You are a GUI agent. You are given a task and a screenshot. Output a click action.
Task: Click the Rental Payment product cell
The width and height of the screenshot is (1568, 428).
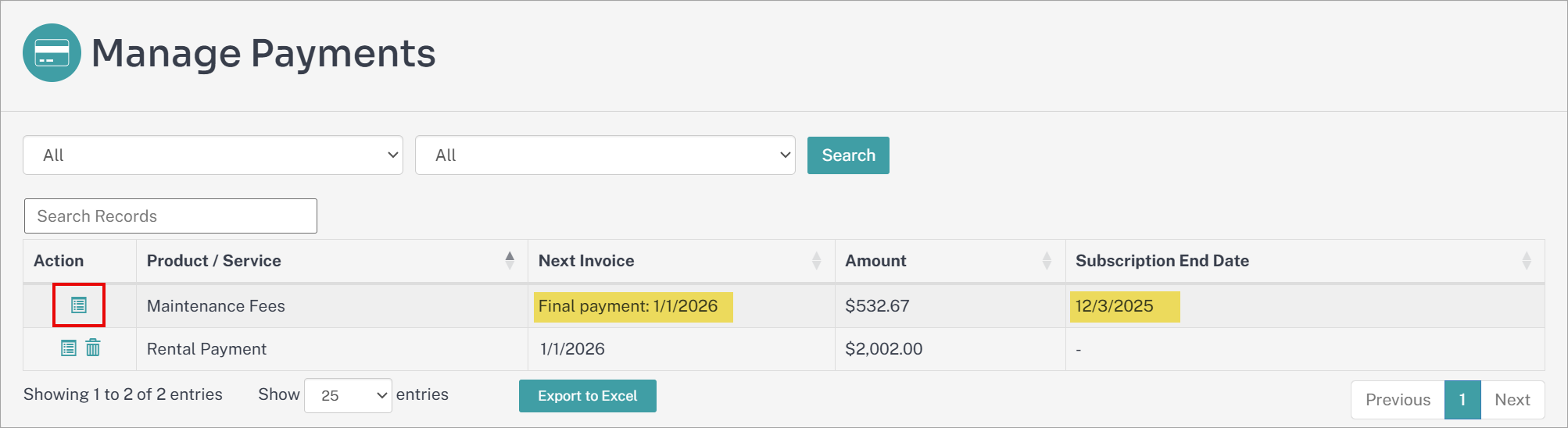coord(332,349)
